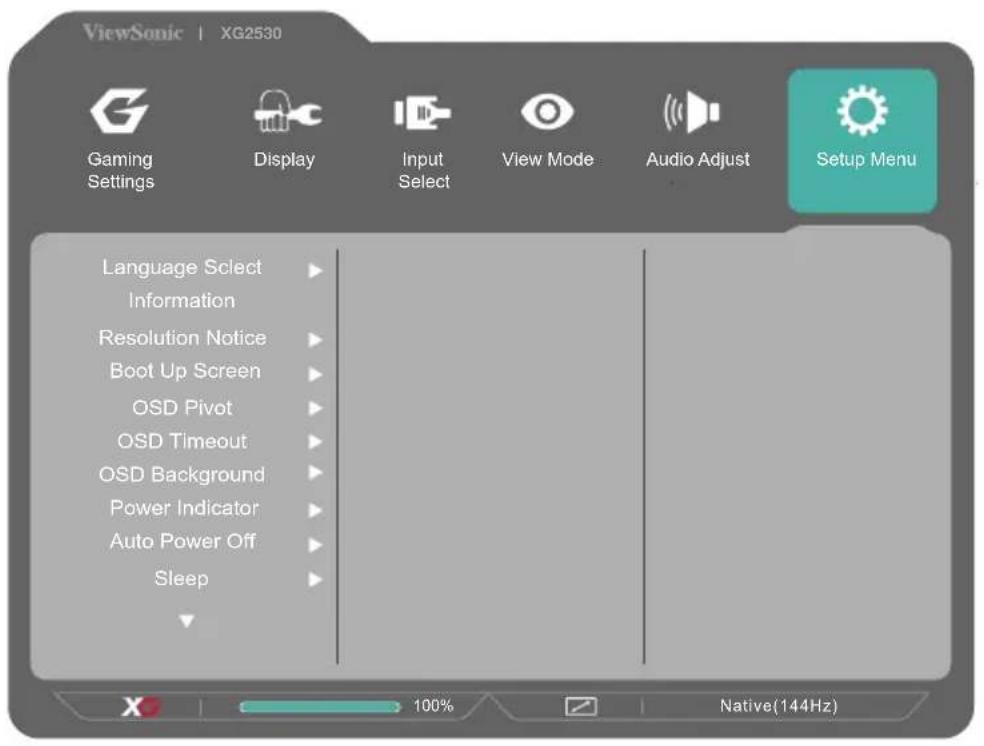The height and width of the screenshot is (746, 984).
Task: Switch to View Mode tab label
Action: pyautogui.click(x=548, y=159)
